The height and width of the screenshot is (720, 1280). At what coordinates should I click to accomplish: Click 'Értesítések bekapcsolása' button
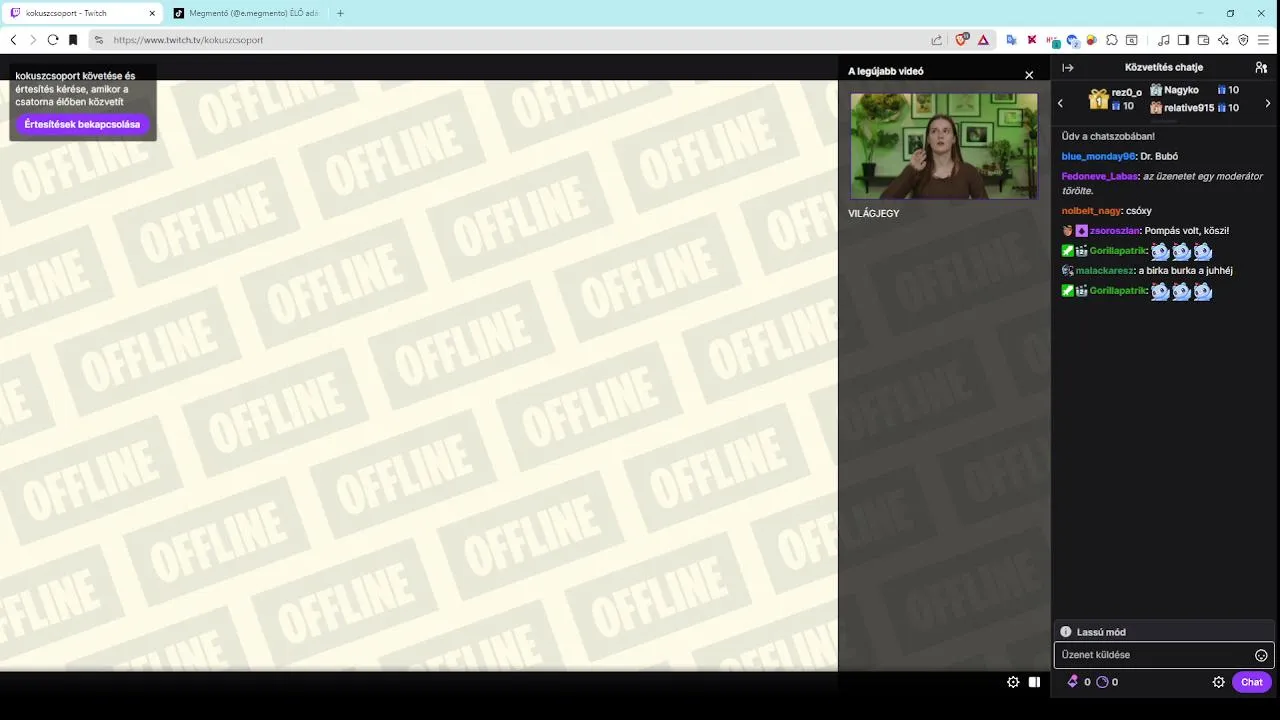click(x=82, y=124)
